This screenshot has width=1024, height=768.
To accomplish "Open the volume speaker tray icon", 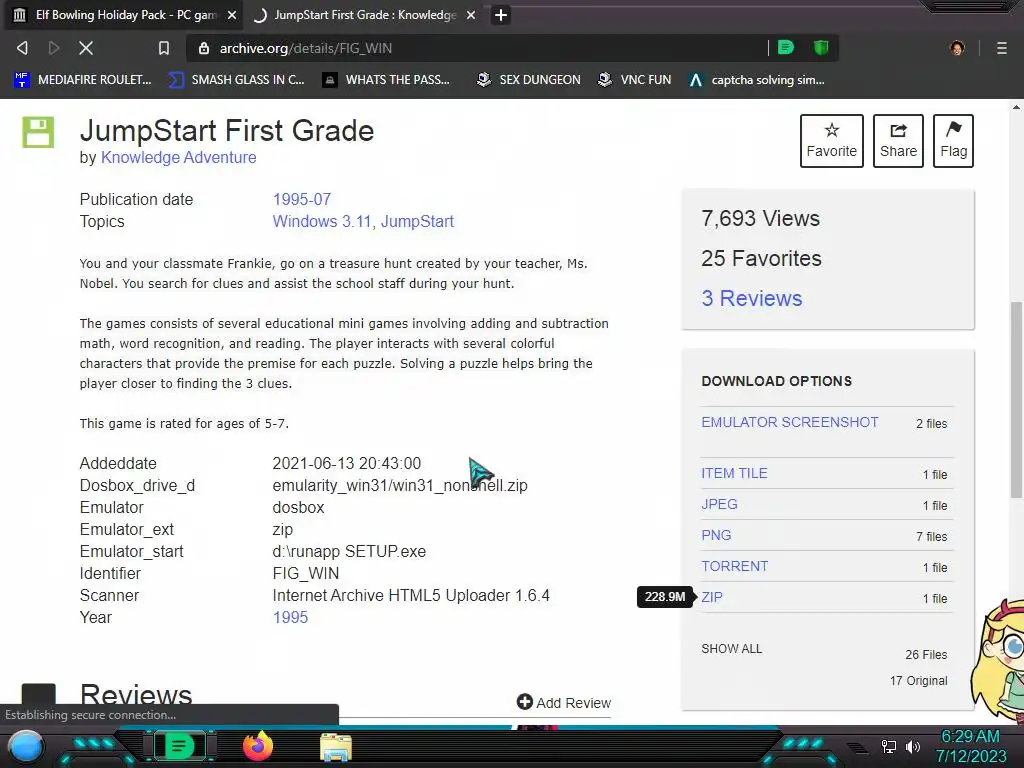I will click(x=912, y=746).
